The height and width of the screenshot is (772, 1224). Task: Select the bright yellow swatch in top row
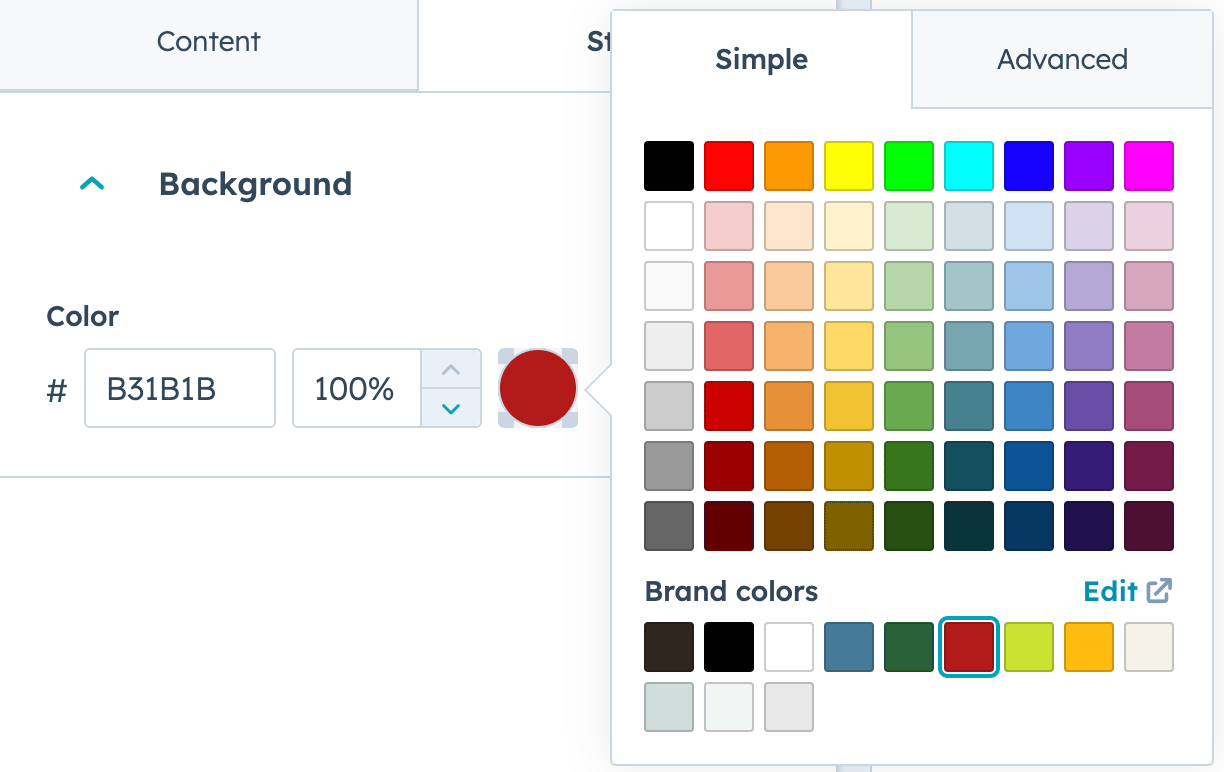849,166
